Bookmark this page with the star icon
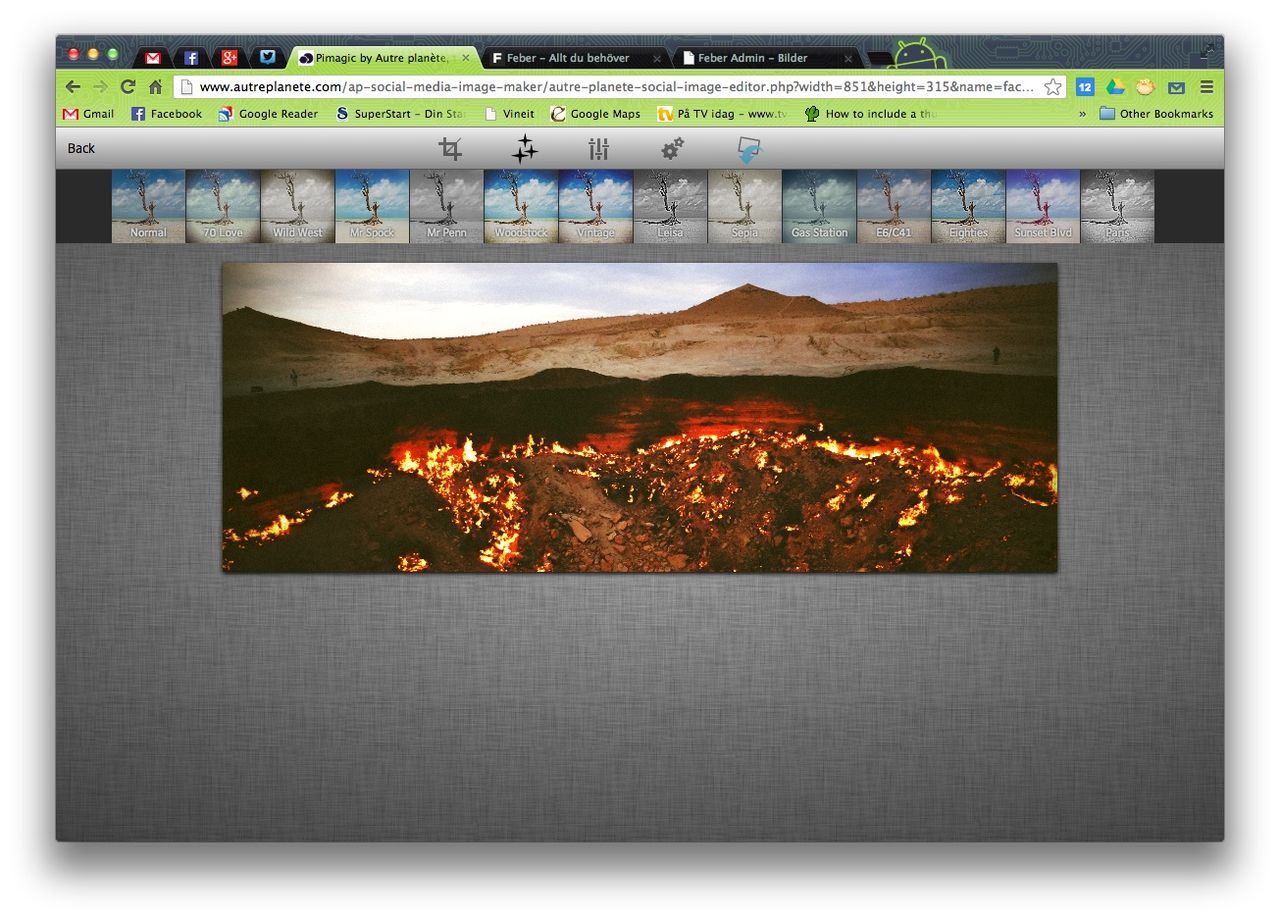 (x=1052, y=87)
